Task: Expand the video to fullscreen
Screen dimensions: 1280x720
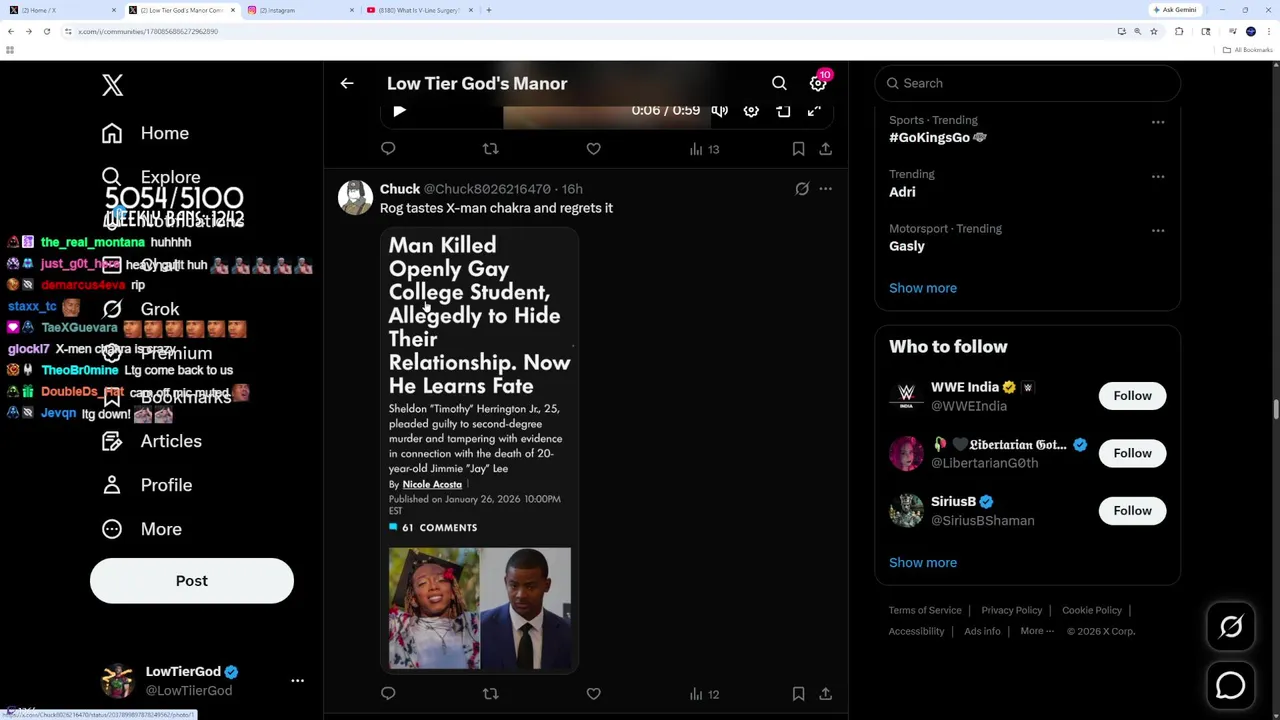Action: [x=815, y=111]
